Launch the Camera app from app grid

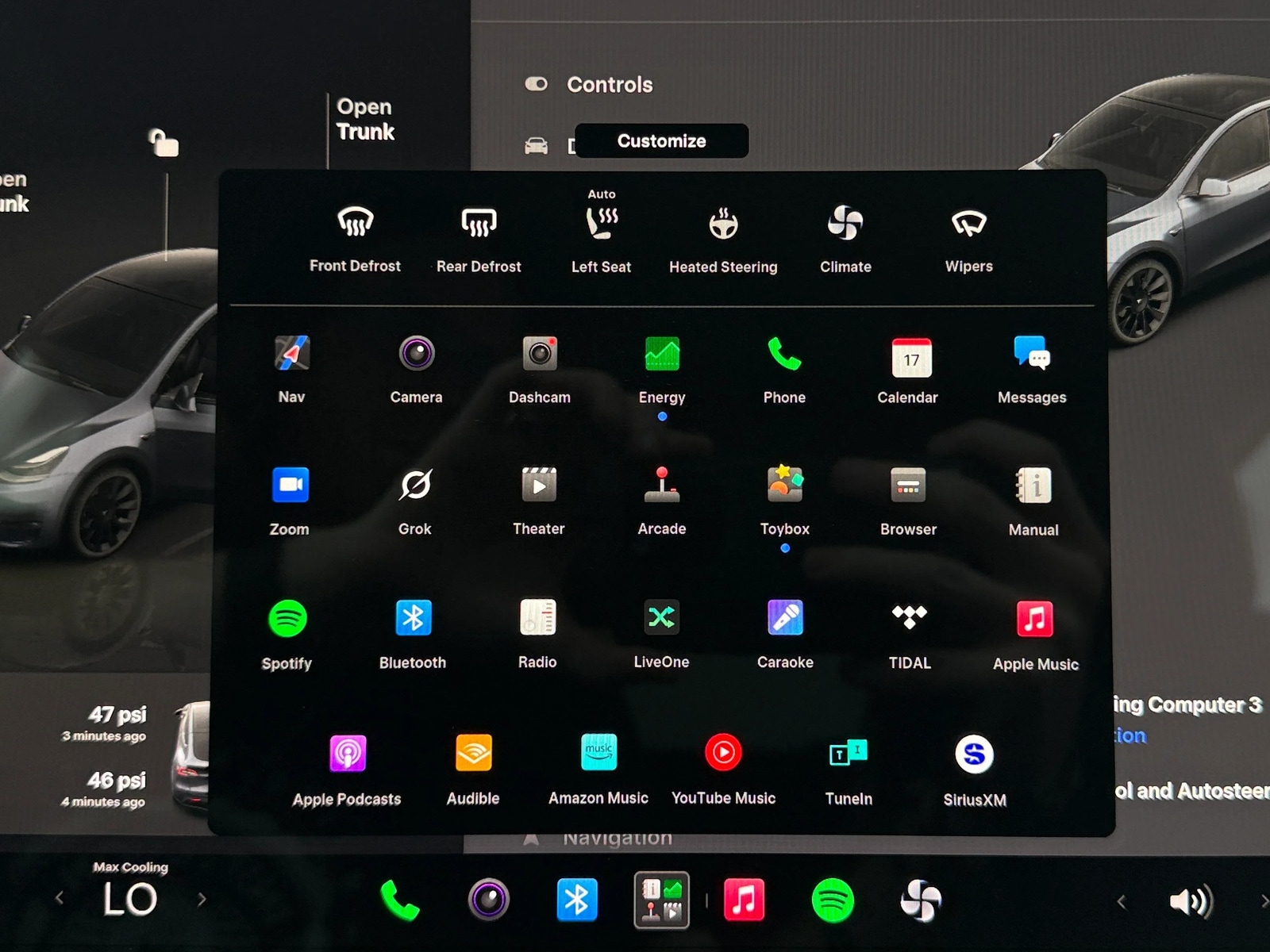pos(416,369)
